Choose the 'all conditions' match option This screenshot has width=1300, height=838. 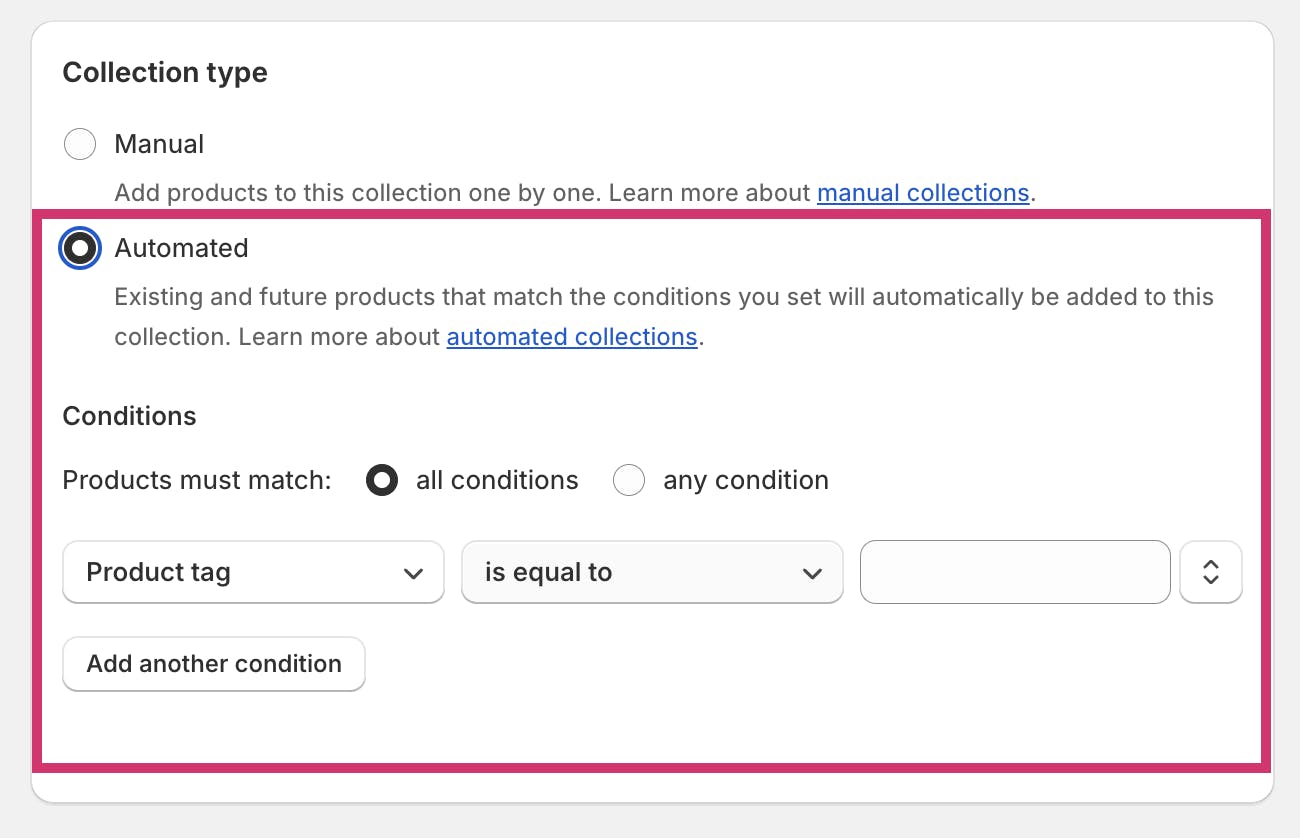point(382,481)
